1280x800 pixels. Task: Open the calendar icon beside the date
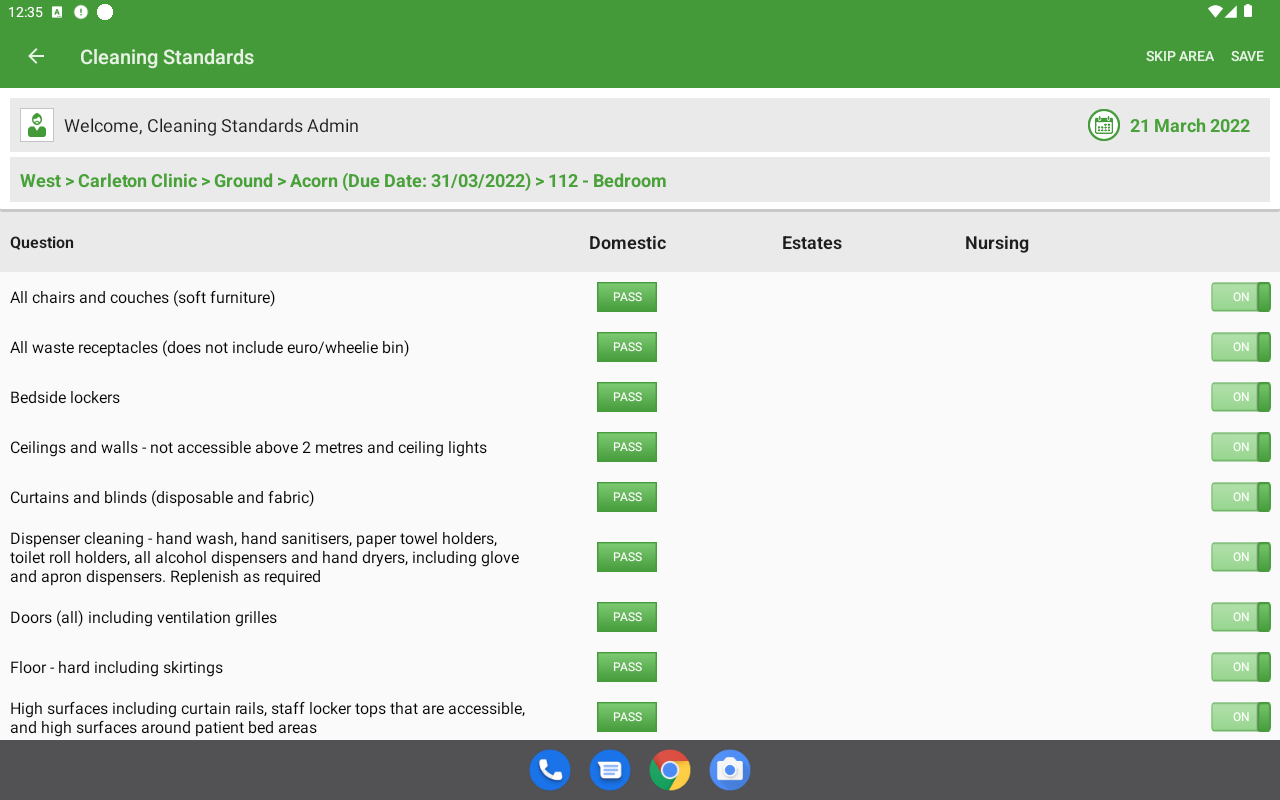(x=1104, y=125)
